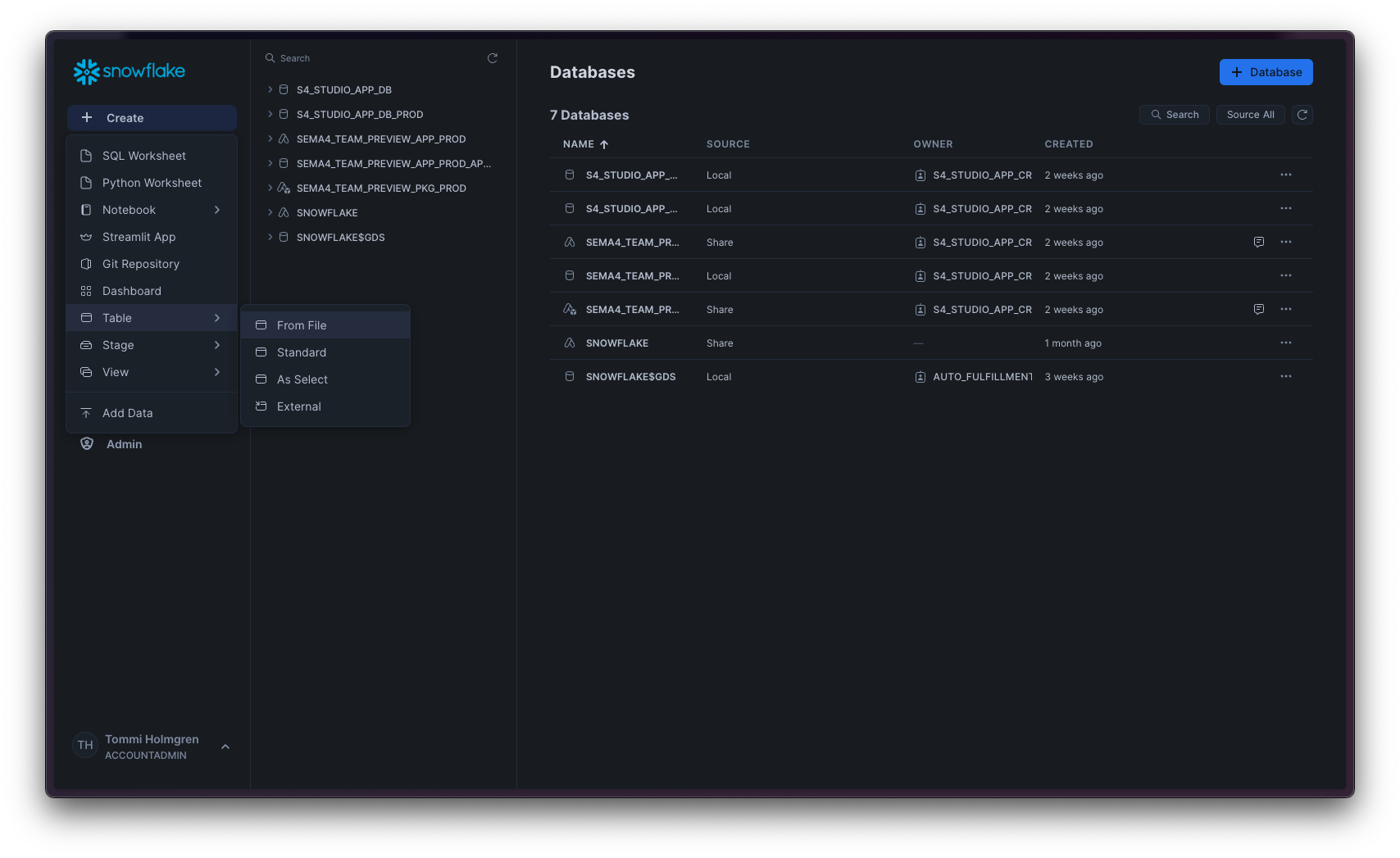Screen dimensions: 1400x858
Task: Choose Git Repository option
Action: (x=152, y=264)
